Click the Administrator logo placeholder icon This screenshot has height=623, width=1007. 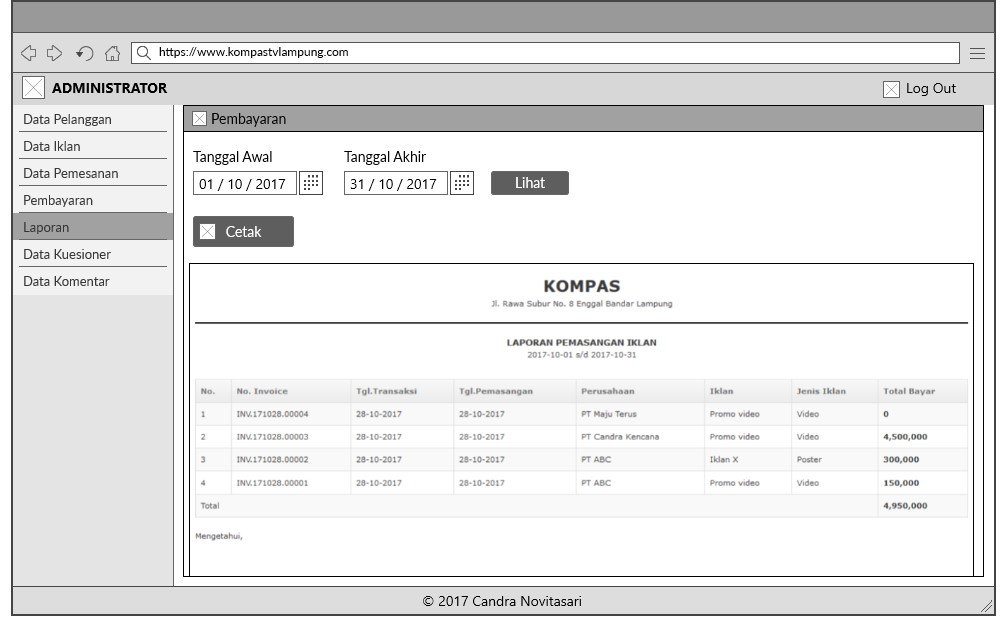click(x=33, y=88)
